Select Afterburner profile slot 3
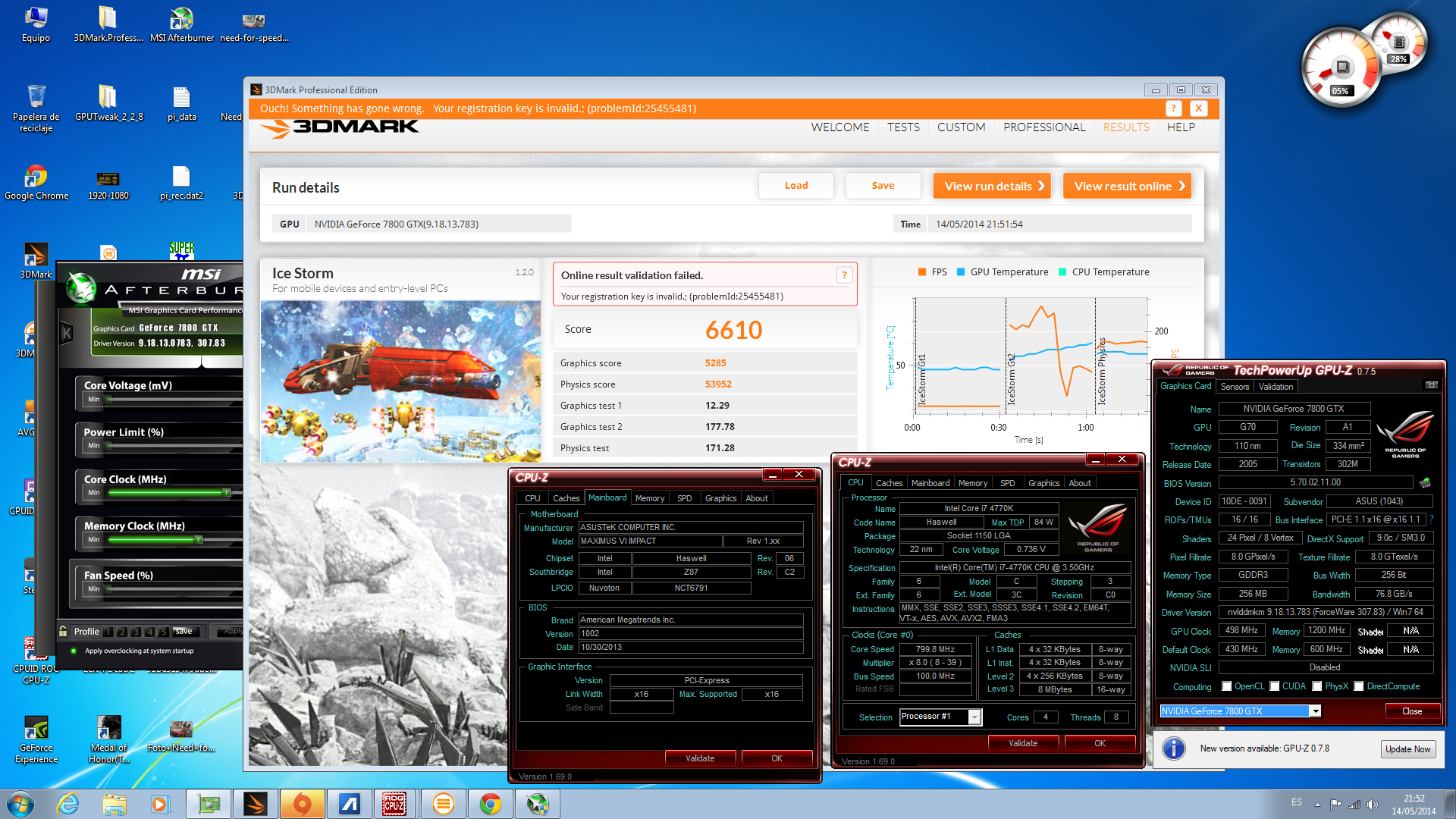The height and width of the screenshot is (819, 1456). (136, 632)
